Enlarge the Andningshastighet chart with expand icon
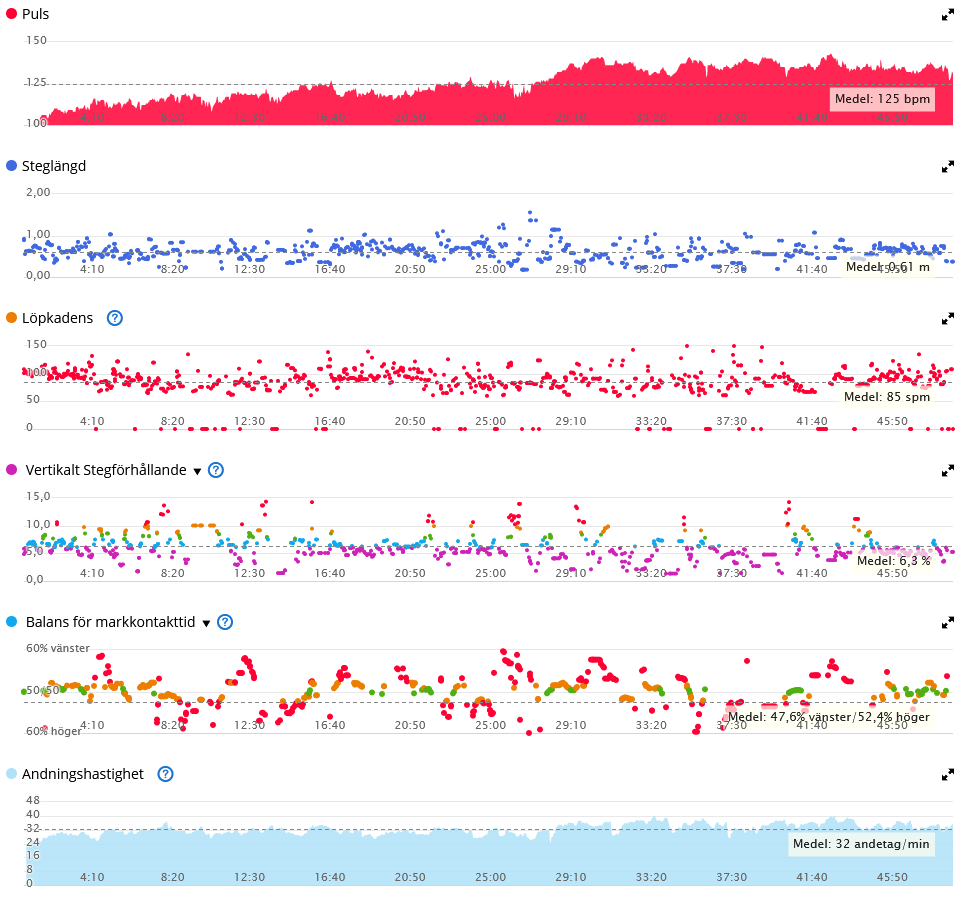Screen dimensions: 964x897 coord(947,775)
